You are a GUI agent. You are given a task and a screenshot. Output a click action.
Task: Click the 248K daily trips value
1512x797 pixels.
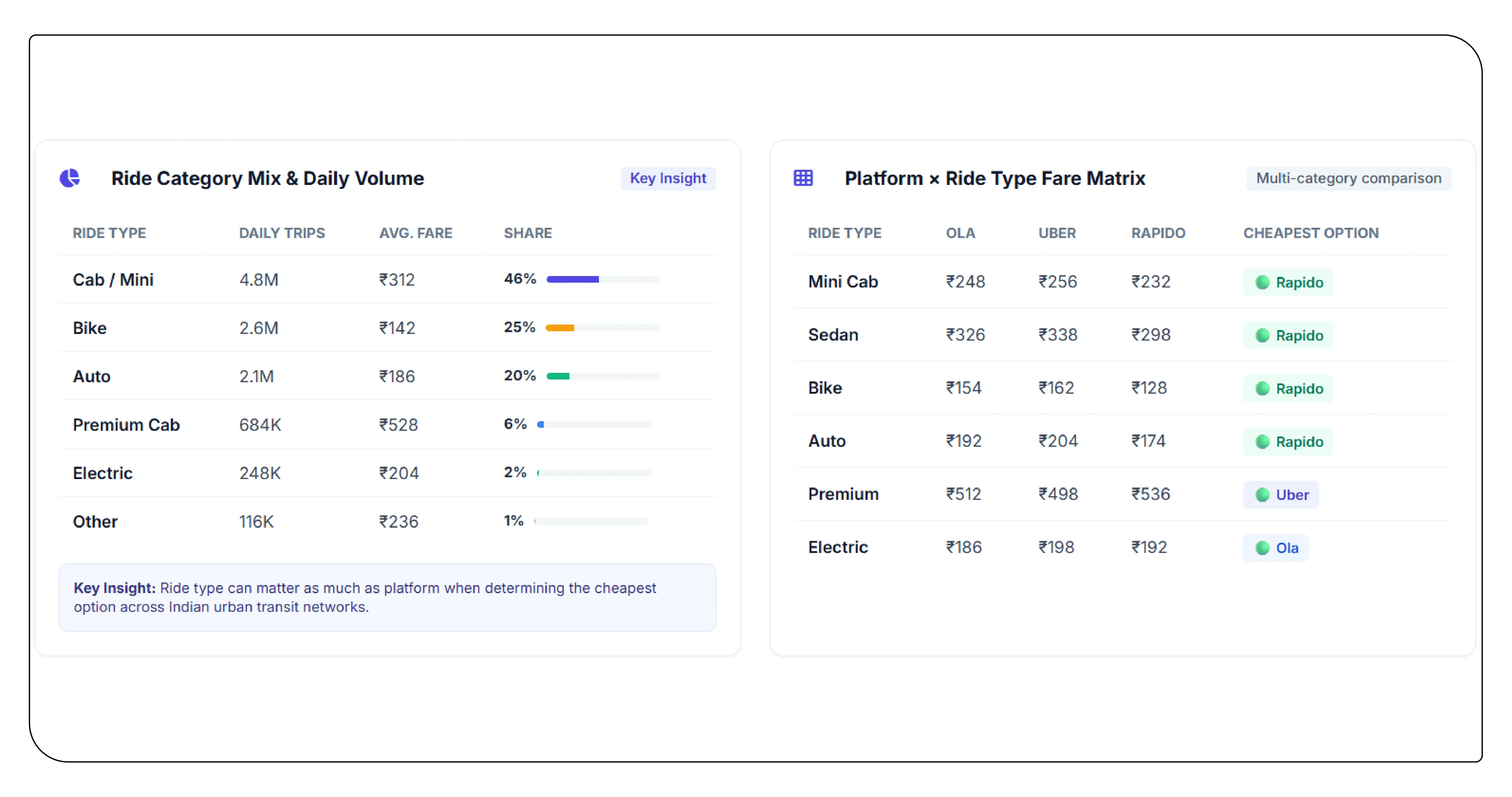(260, 474)
